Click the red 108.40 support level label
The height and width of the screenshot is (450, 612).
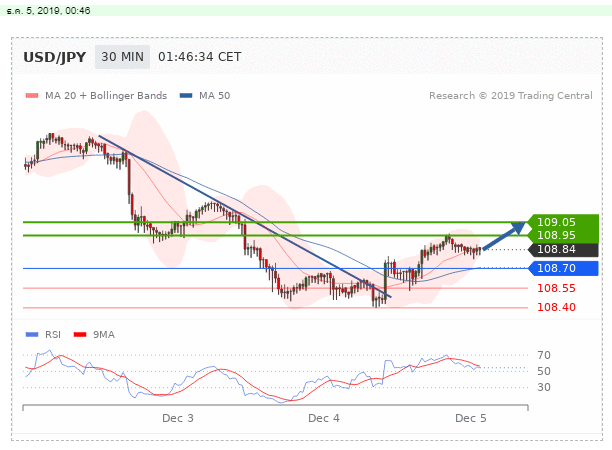pos(555,307)
